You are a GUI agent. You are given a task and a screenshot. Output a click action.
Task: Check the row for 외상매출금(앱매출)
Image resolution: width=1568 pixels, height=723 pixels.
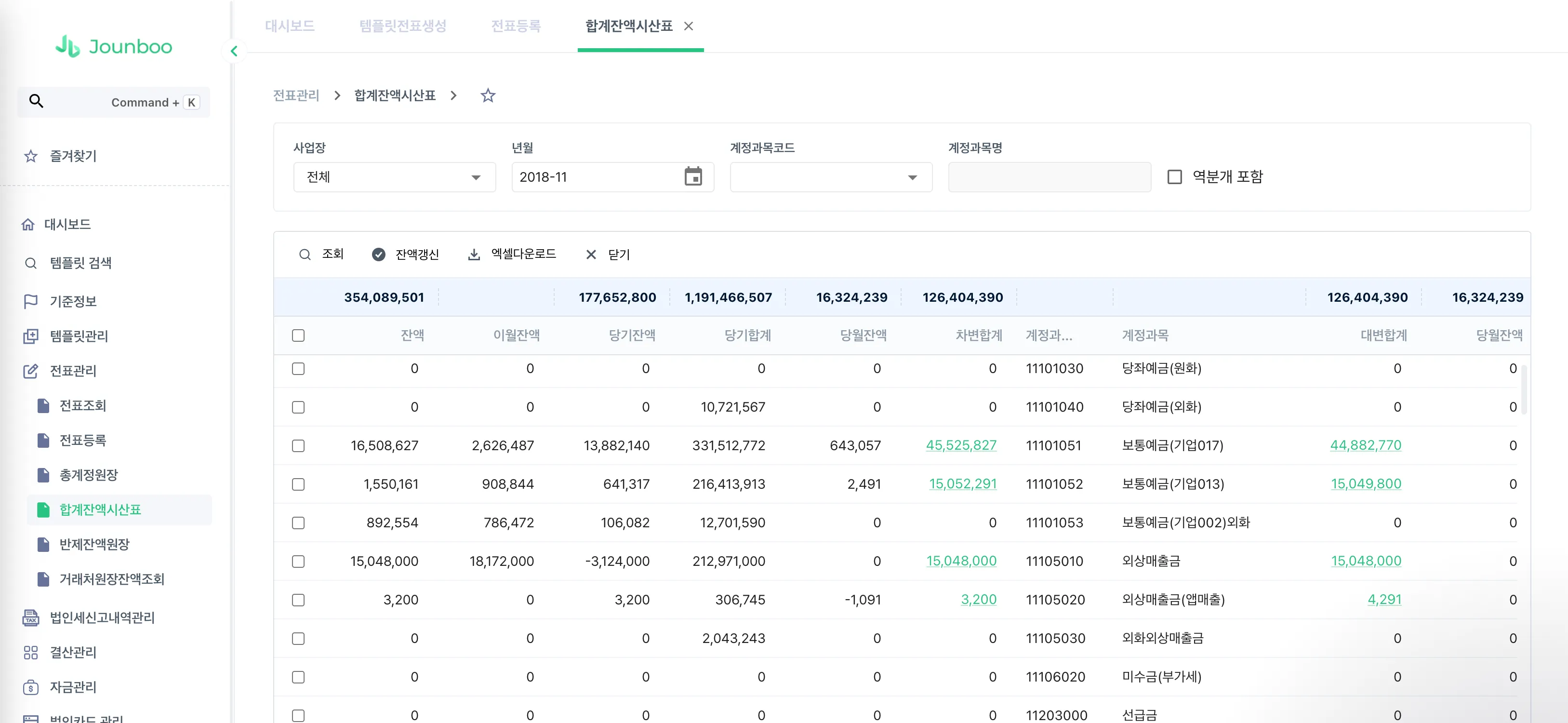[x=298, y=600]
